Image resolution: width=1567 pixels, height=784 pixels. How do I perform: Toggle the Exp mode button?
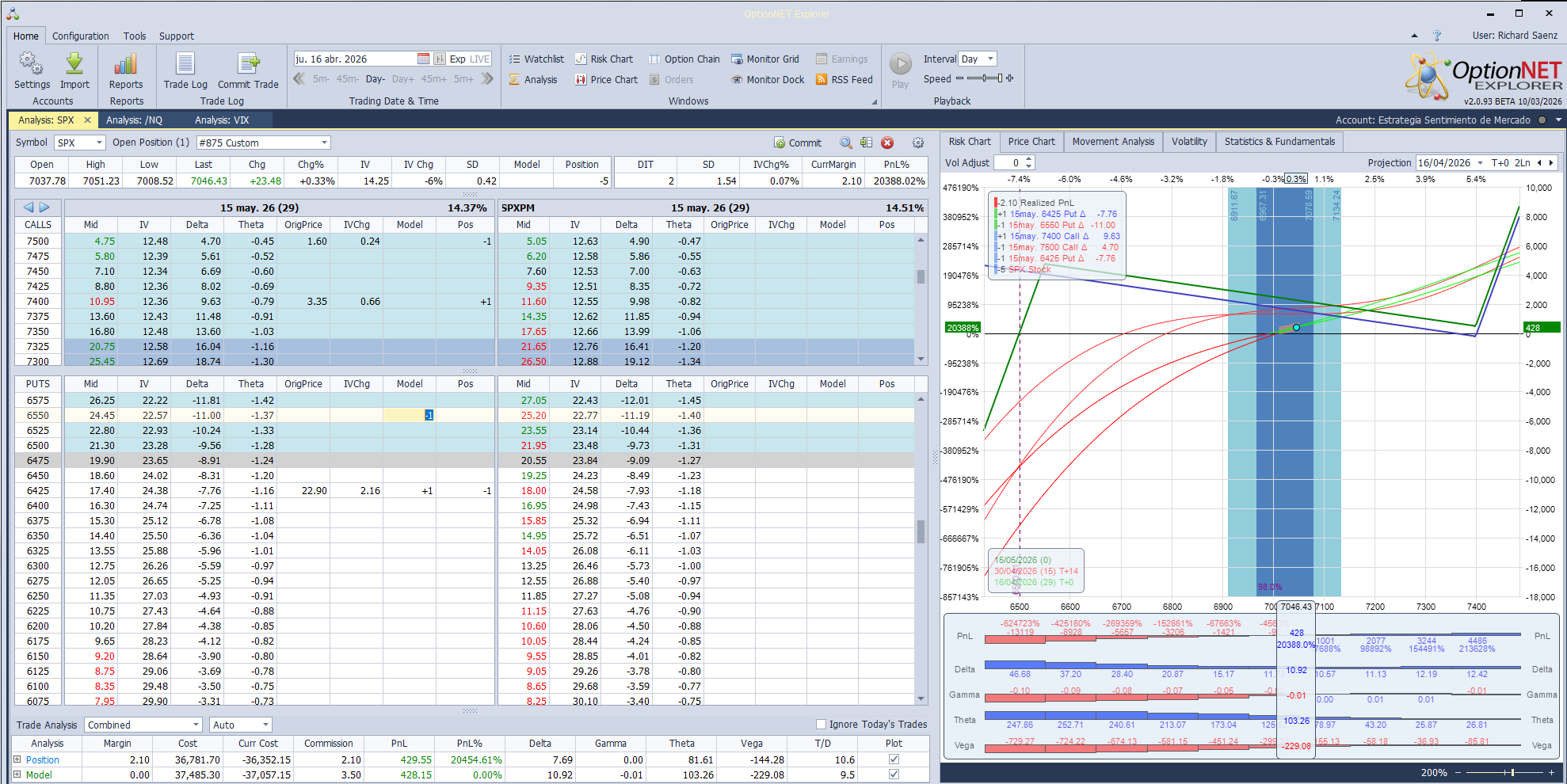pyautogui.click(x=457, y=59)
